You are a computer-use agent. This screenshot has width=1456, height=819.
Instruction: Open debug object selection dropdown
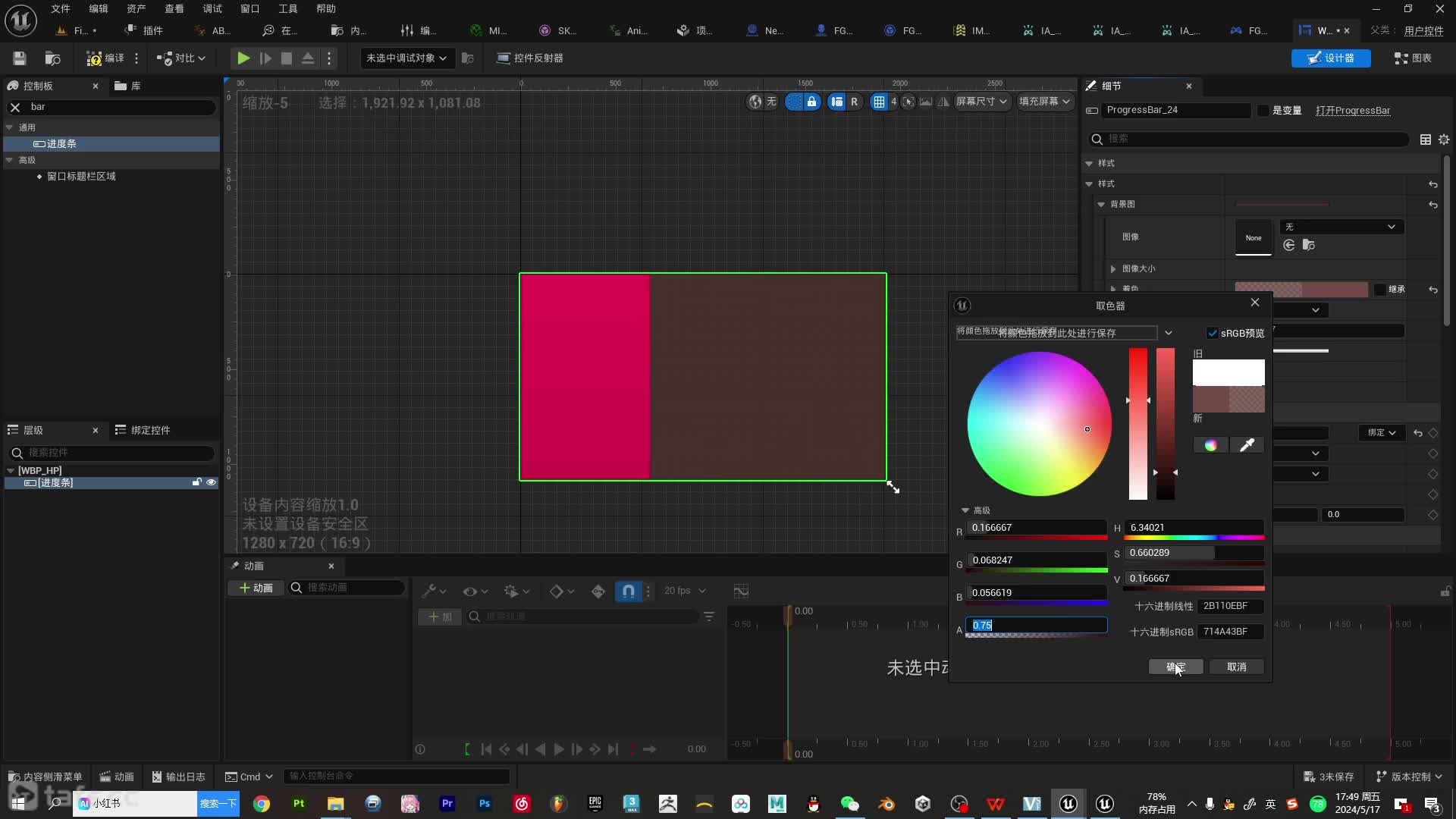pyautogui.click(x=406, y=58)
